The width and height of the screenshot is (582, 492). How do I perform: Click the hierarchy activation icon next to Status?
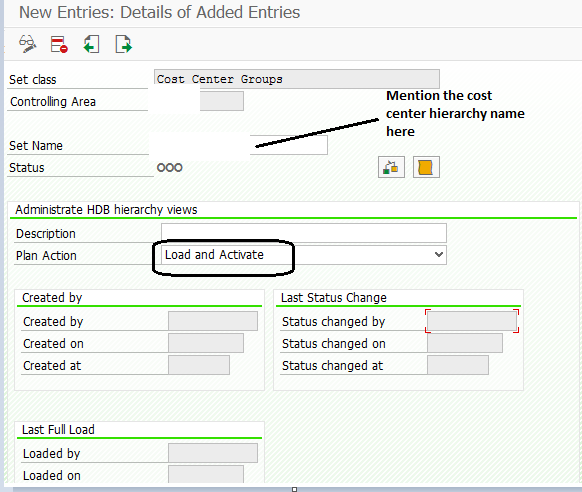pos(391,167)
